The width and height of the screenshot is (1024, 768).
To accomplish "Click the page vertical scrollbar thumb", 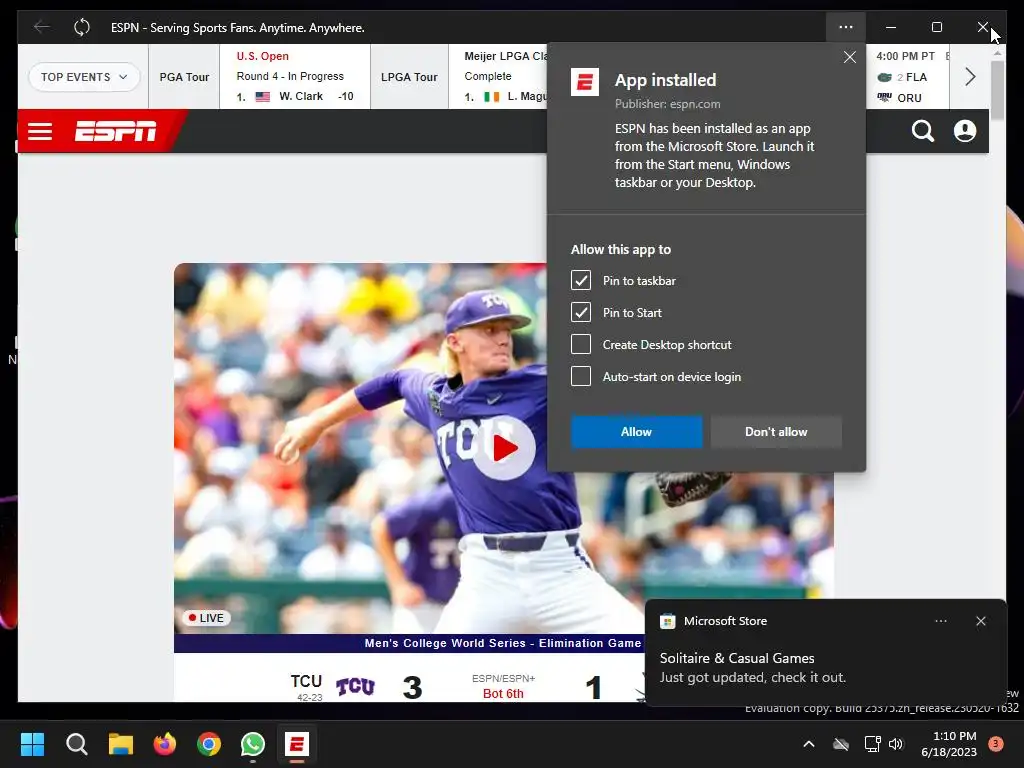I will point(997,90).
